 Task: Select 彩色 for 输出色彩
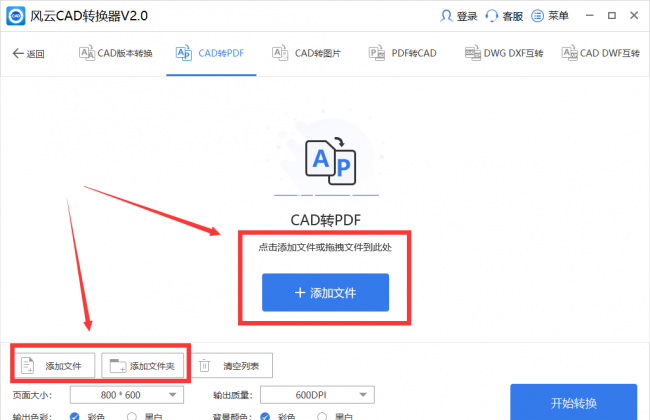75,416
